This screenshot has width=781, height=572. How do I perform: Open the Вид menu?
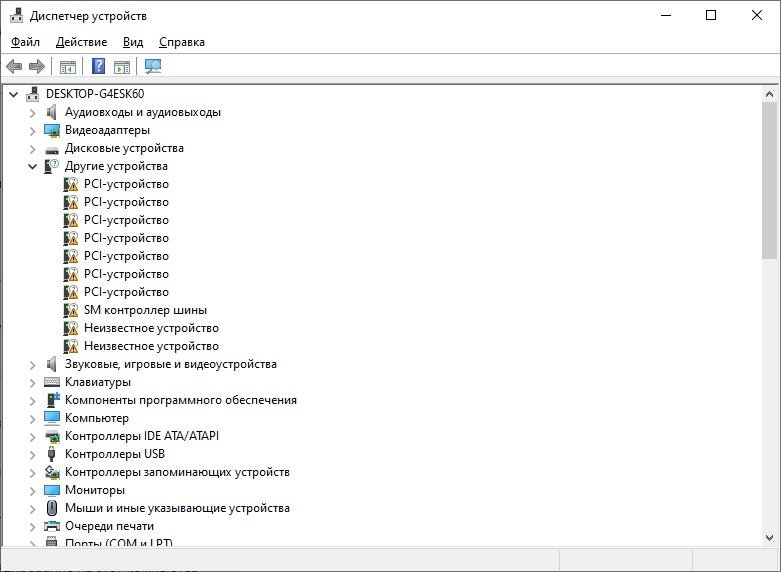point(133,42)
